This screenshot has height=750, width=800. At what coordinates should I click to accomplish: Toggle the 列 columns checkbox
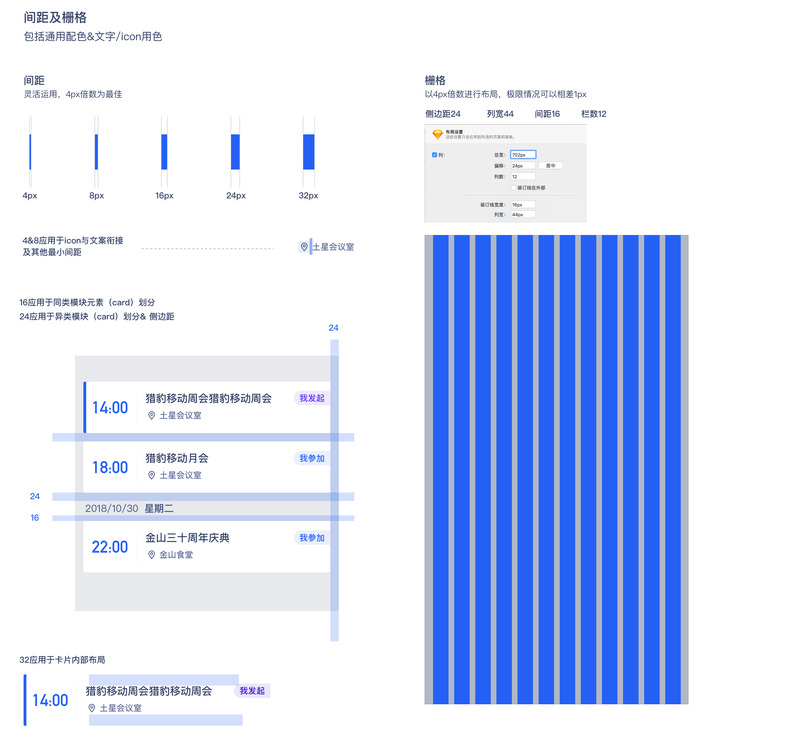coord(435,155)
